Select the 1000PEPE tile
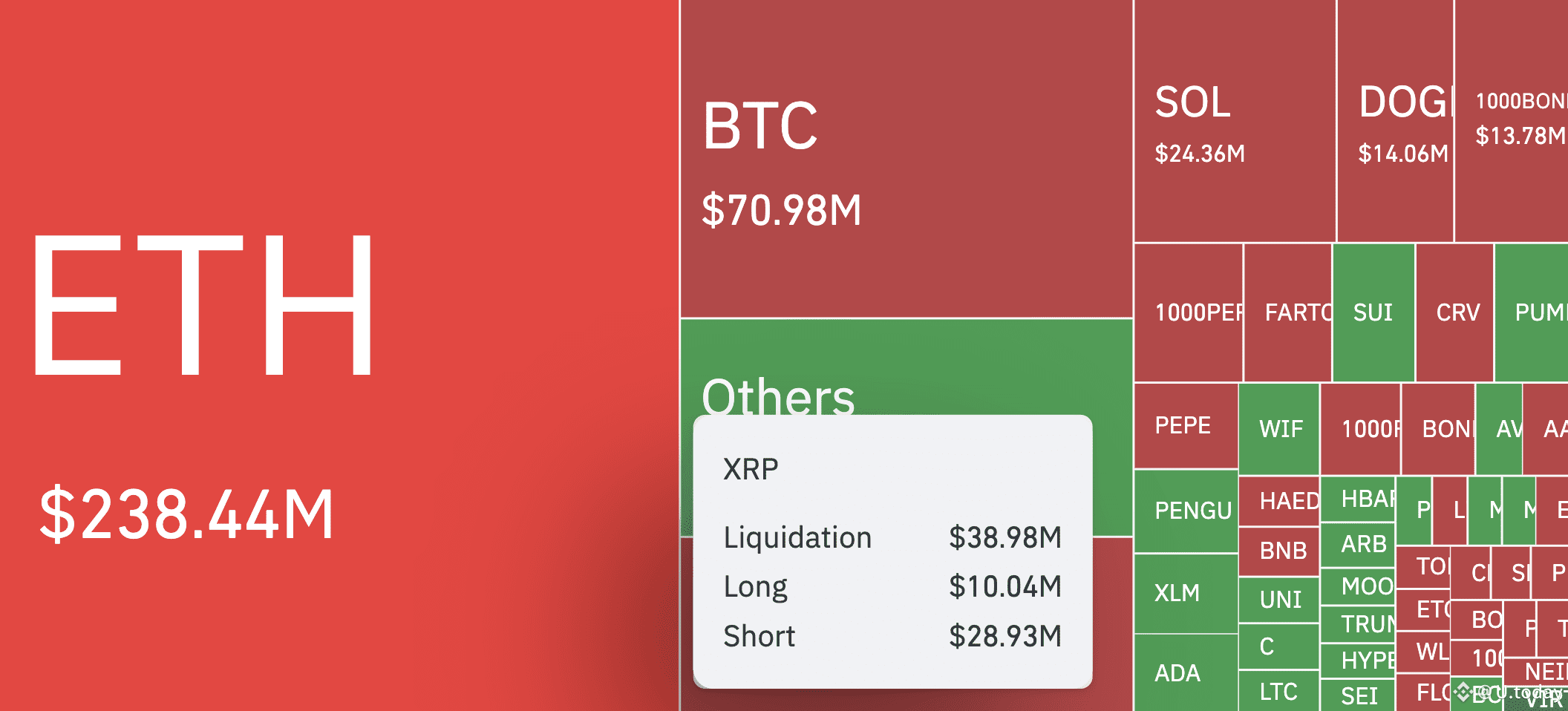 pos(1189,312)
